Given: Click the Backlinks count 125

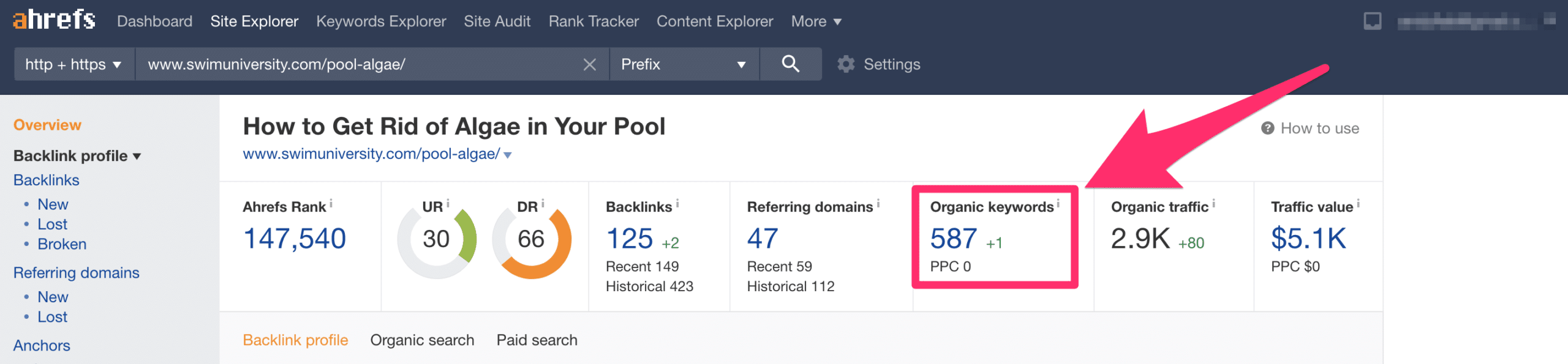Looking at the screenshot, I should 630,239.
